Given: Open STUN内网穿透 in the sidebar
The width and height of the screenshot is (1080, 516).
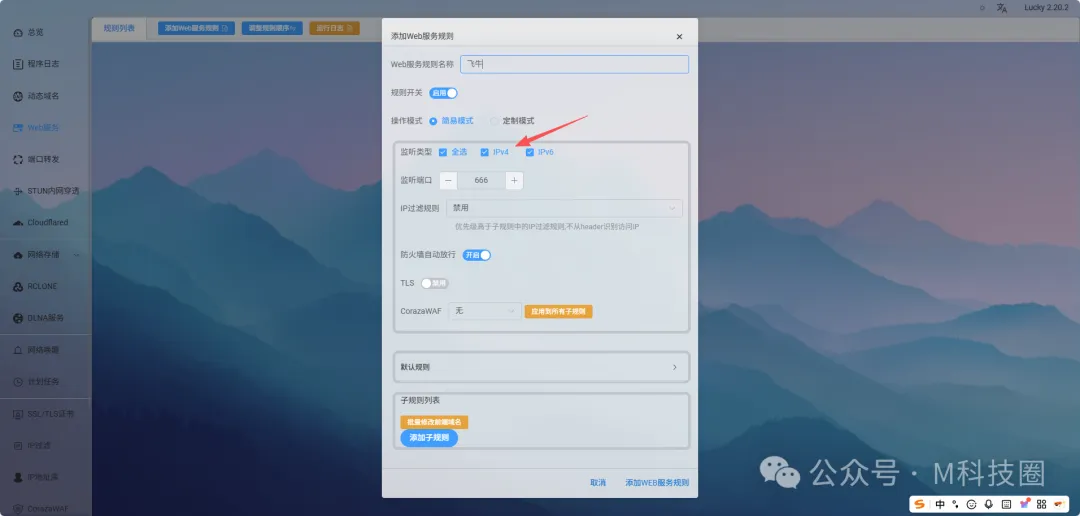Looking at the screenshot, I should tap(45, 191).
